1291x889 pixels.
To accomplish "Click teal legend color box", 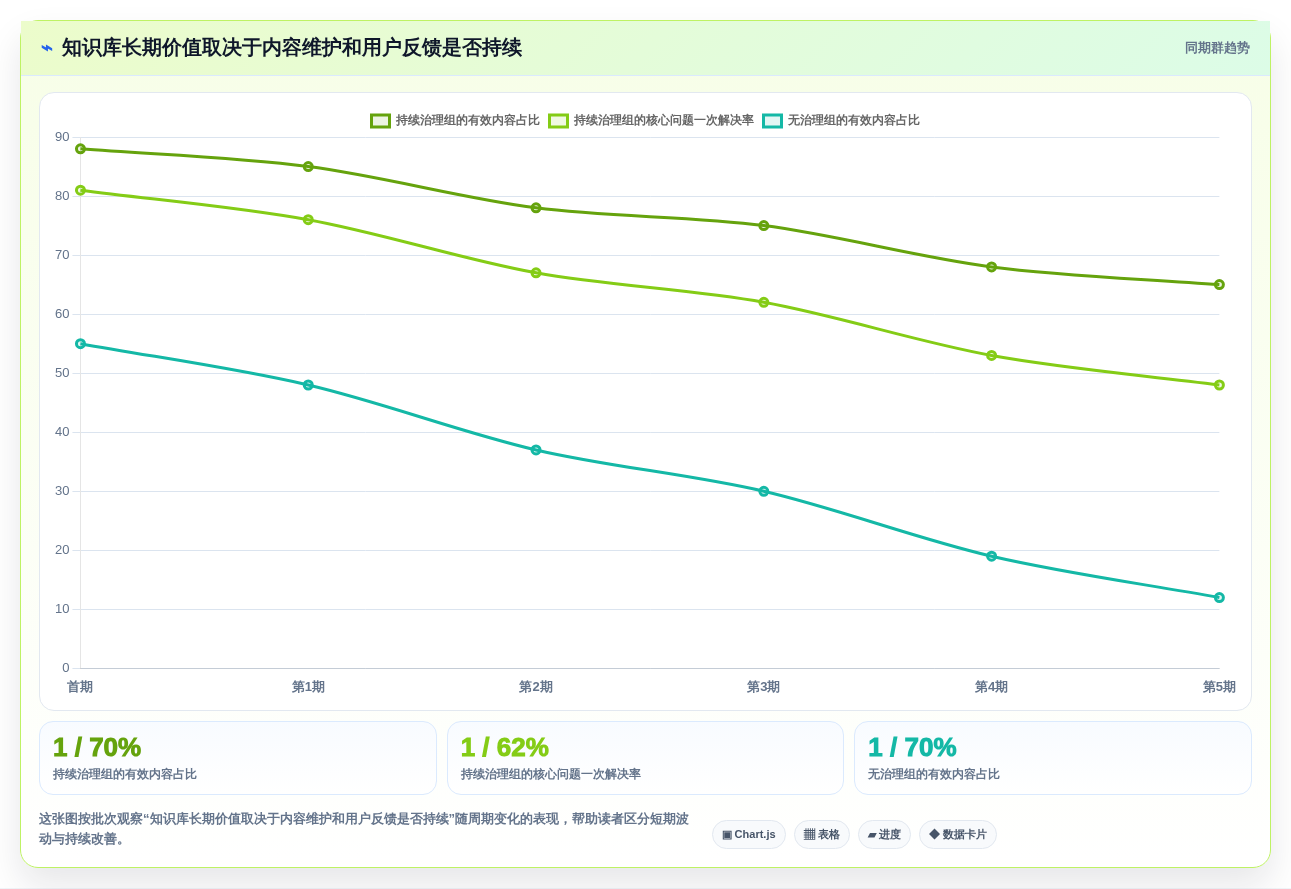I will (772, 121).
